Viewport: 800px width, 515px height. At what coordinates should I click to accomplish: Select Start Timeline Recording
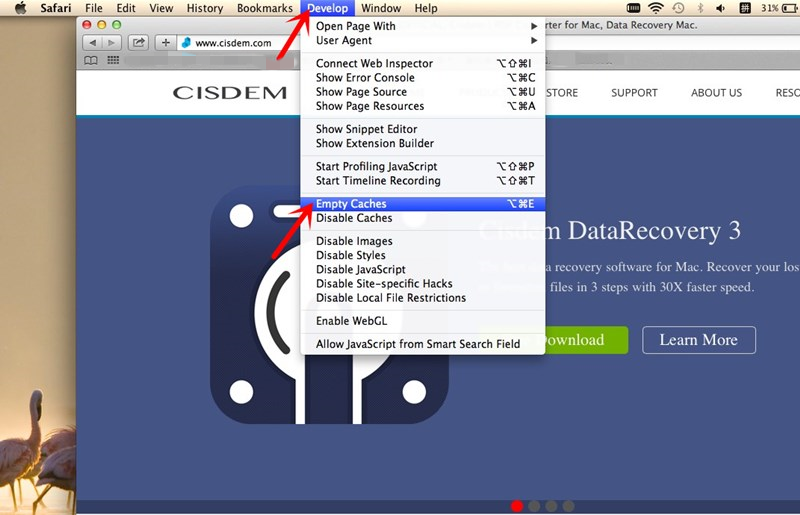(x=423, y=181)
